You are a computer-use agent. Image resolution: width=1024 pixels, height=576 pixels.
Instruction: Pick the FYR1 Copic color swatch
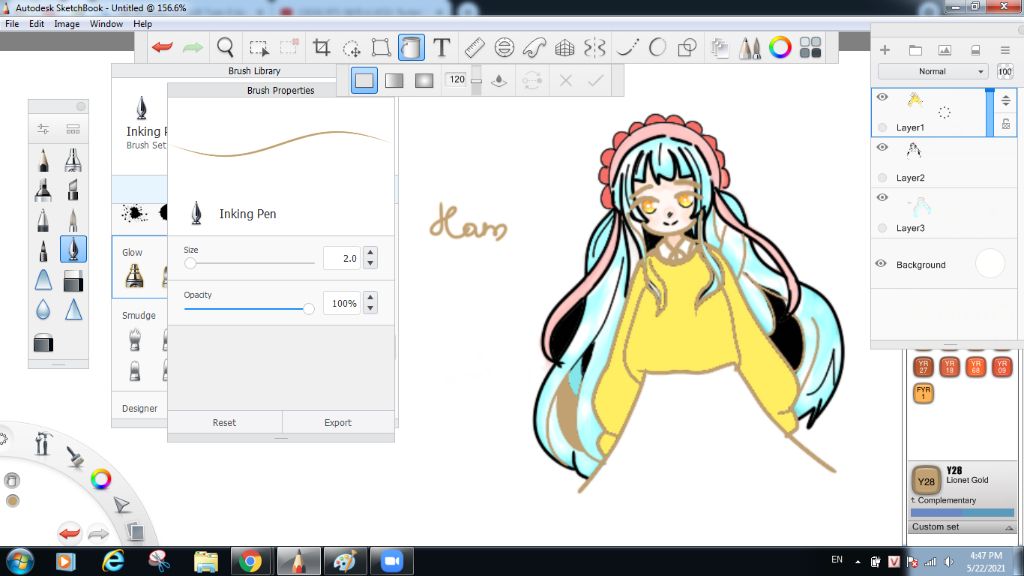923,392
